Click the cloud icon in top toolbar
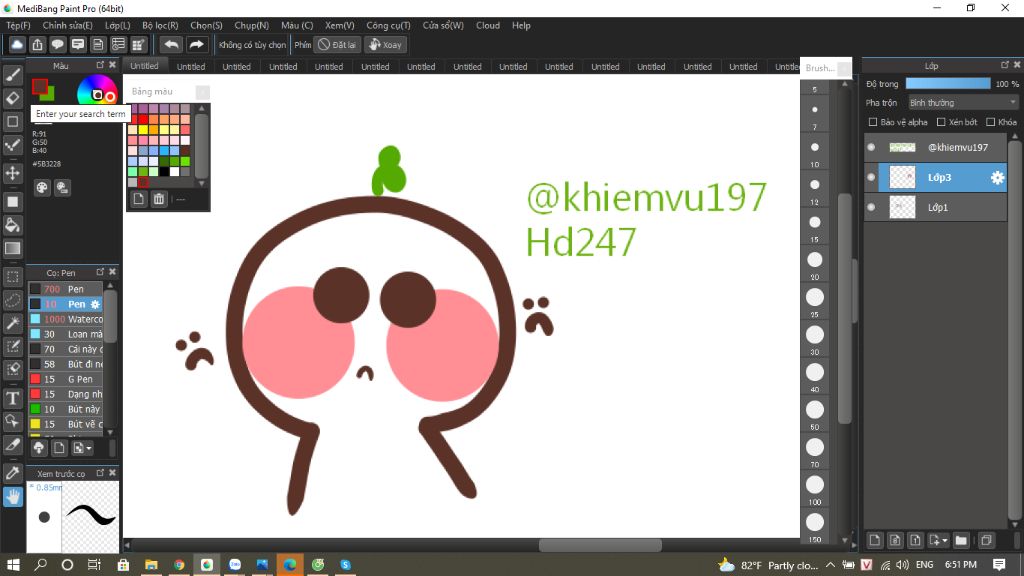The height and width of the screenshot is (576, 1024). pos(17,44)
